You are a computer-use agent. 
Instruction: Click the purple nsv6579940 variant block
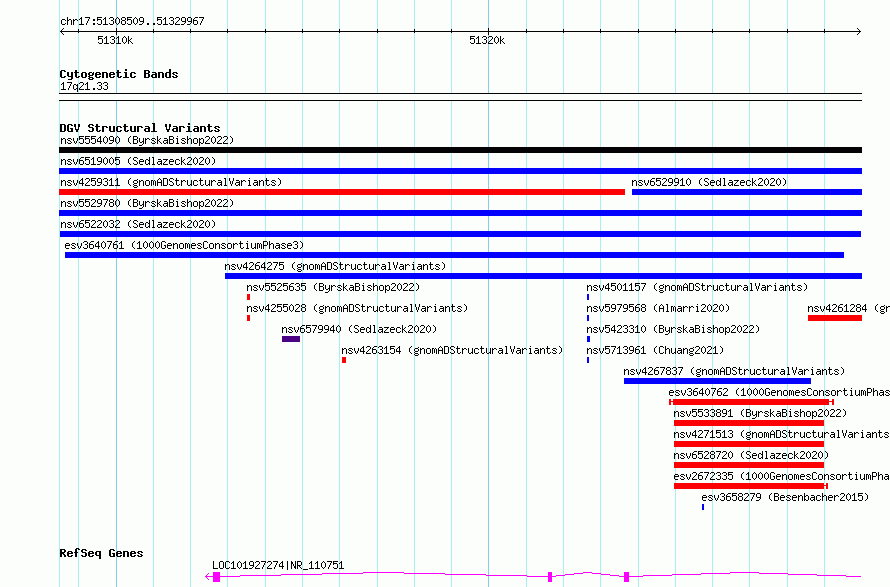click(291, 339)
